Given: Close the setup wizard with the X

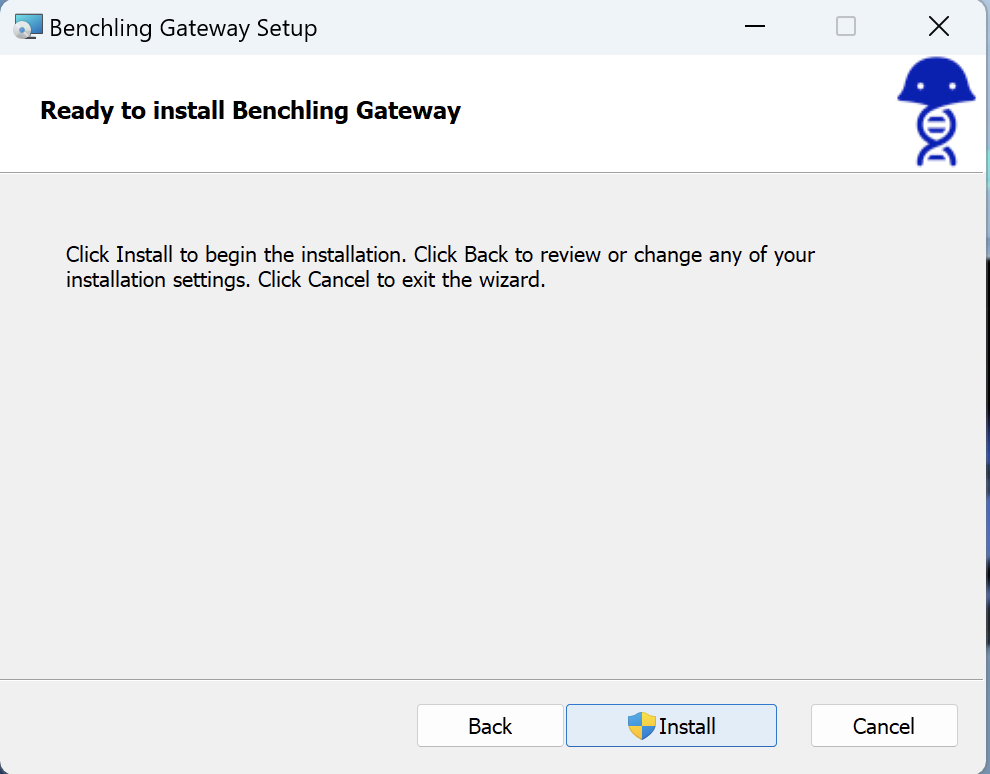Looking at the screenshot, I should [x=938, y=27].
